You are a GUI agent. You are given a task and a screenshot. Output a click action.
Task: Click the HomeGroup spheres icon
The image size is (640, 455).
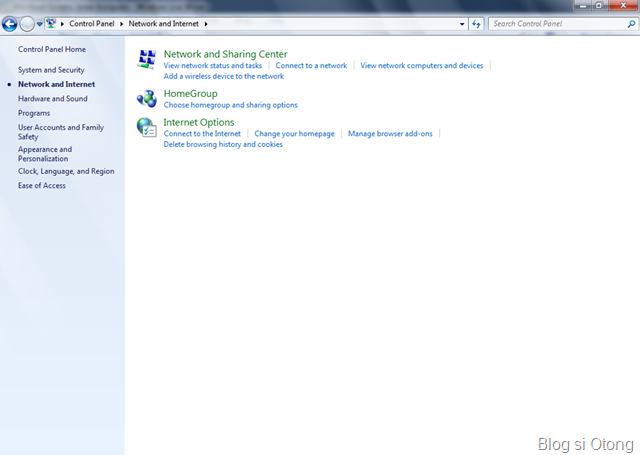pyautogui.click(x=147, y=99)
